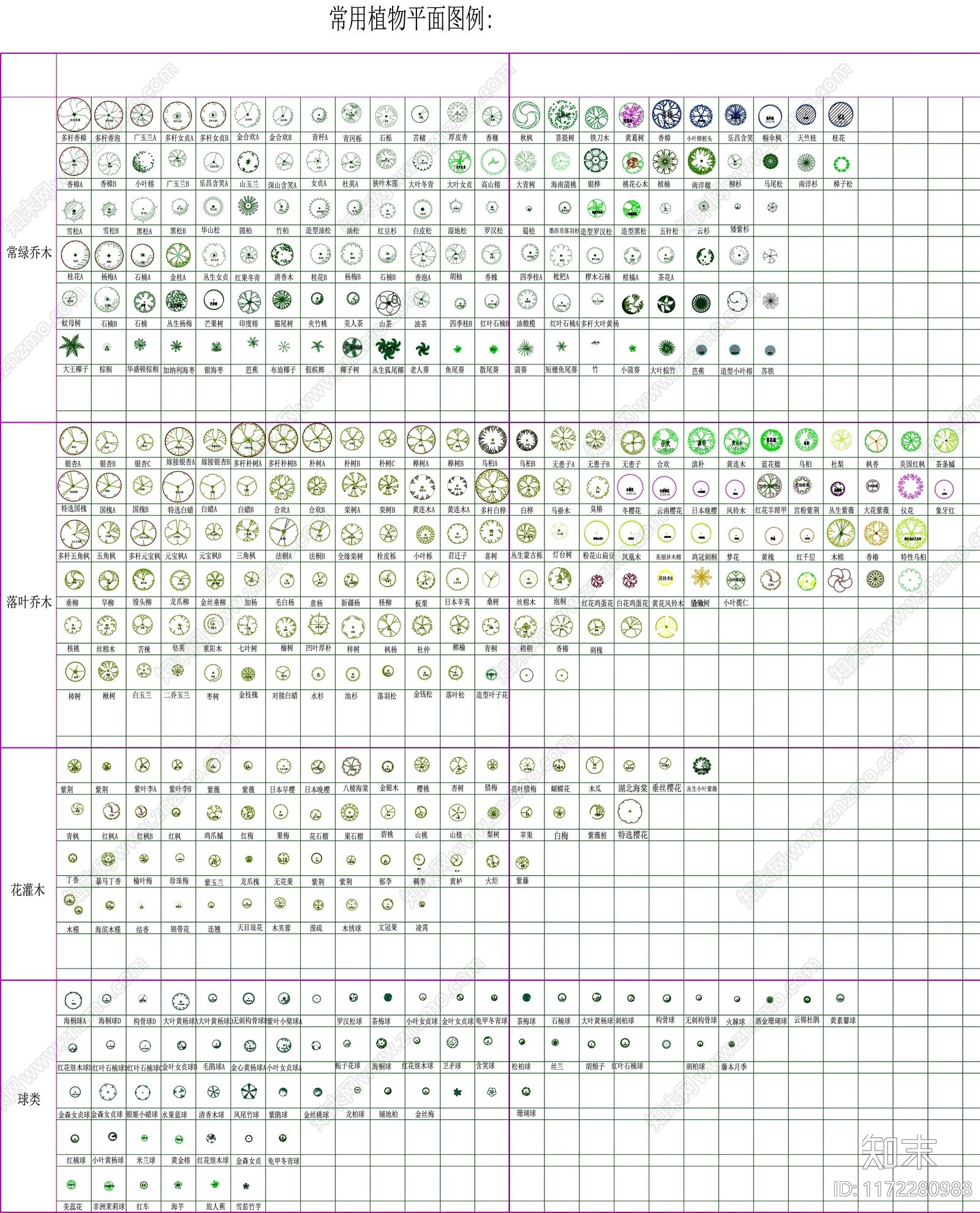Select the 红花羊蹄甲 label
The width and height of the screenshot is (980, 1213).
click(771, 510)
